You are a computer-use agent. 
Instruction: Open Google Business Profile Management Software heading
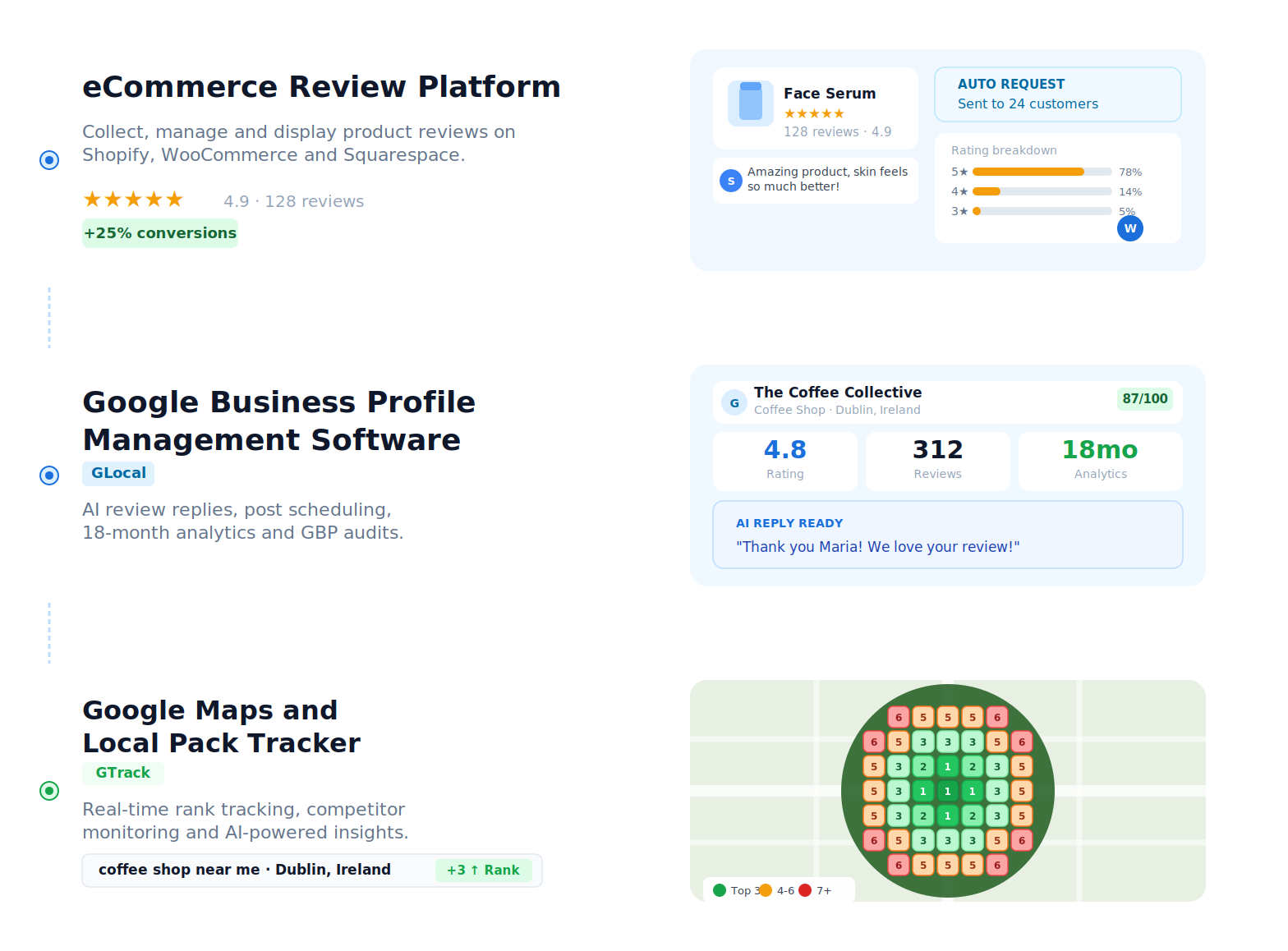[279, 420]
